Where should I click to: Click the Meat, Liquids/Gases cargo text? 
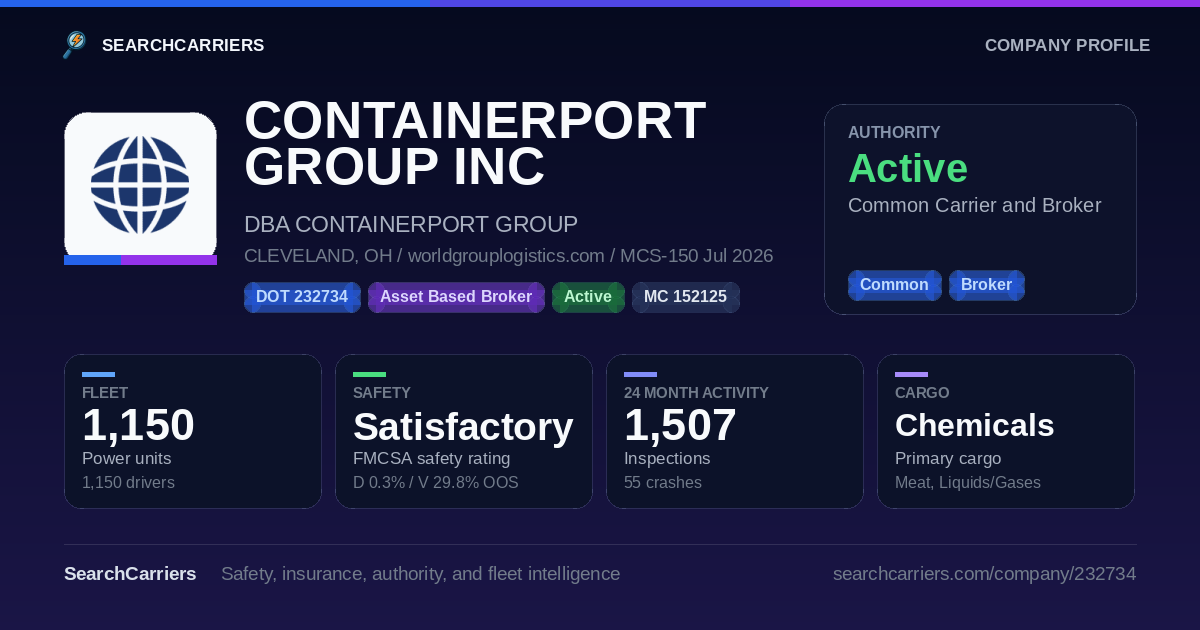(x=968, y=483)
